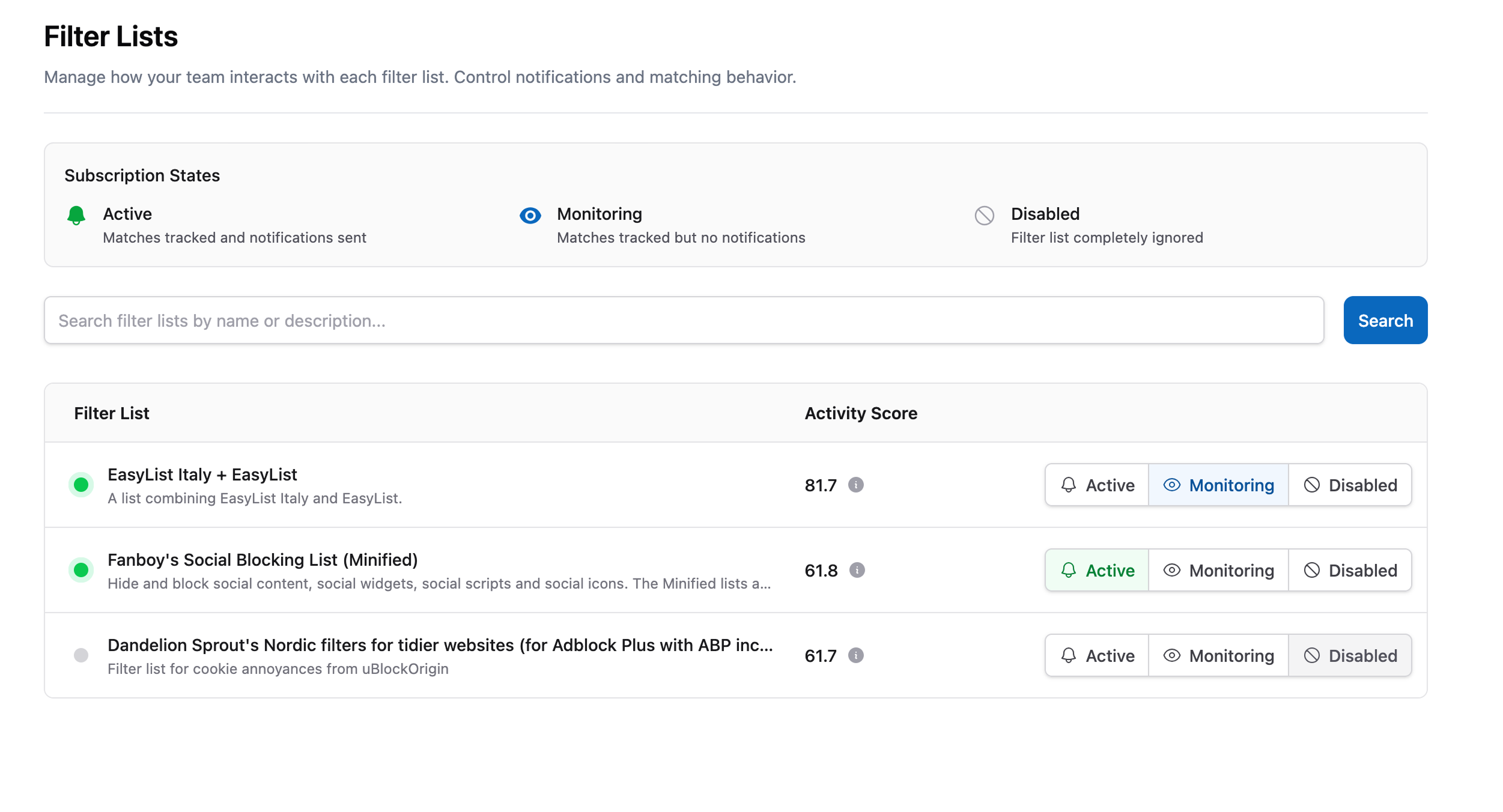Screen dimensions: 1503x812
Task: Select Monitoring for Dandelion Sprout's Nordic filters
Action: point(1218,656)
